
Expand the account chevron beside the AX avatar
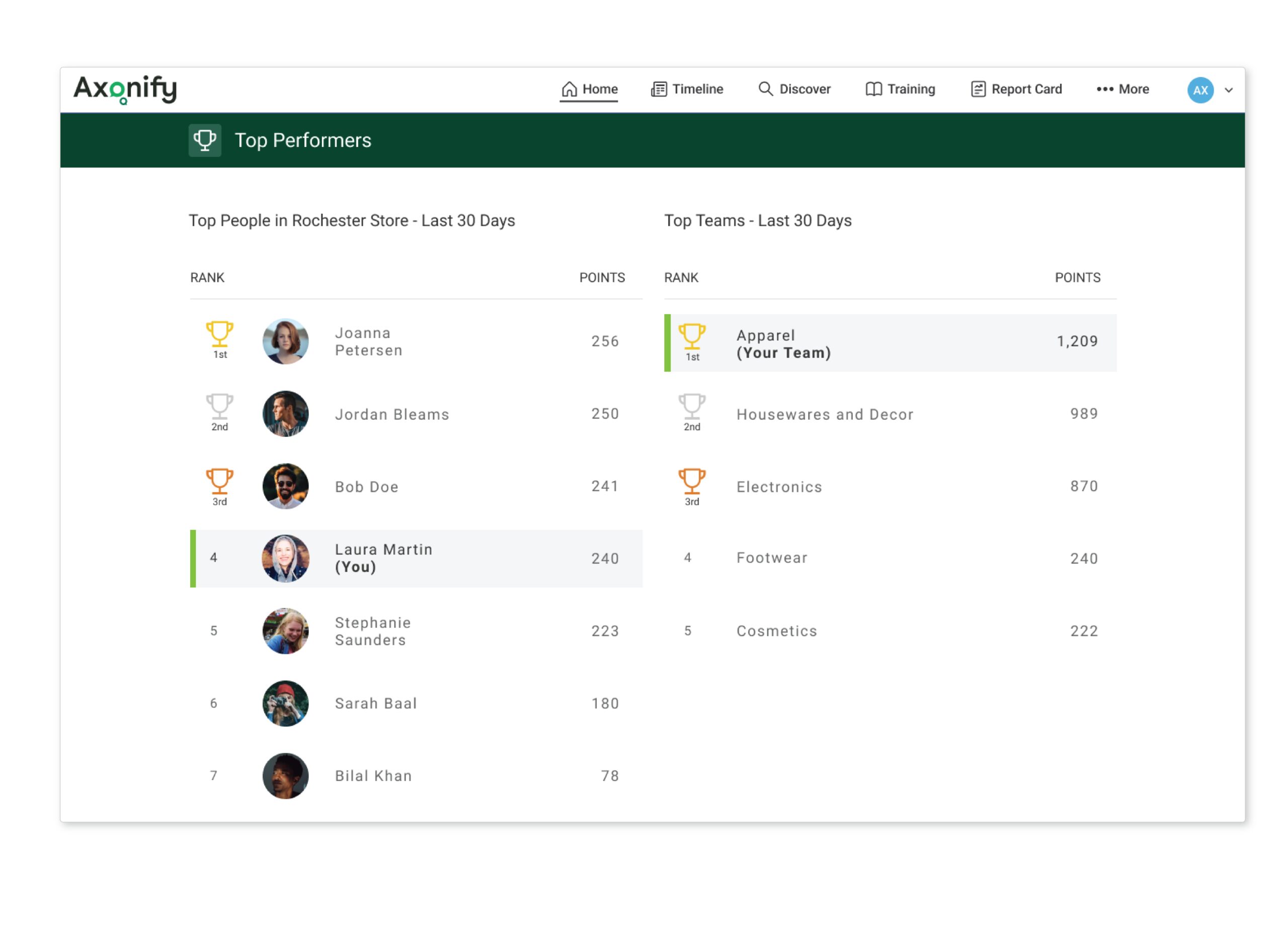click(1230, 89)
